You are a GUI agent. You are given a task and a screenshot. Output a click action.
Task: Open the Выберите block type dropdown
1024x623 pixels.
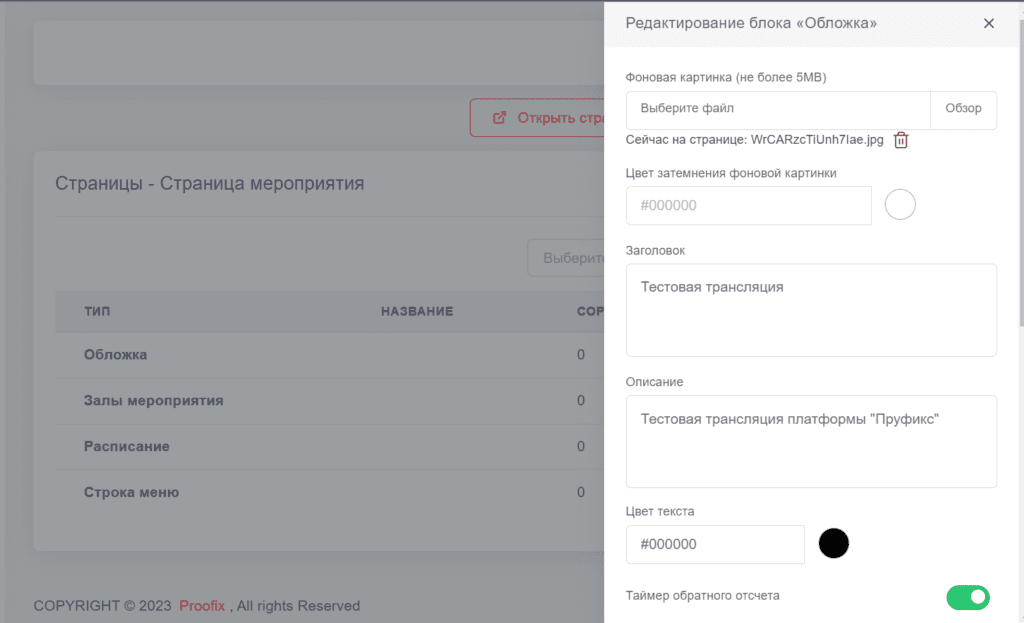click(567, 258)
